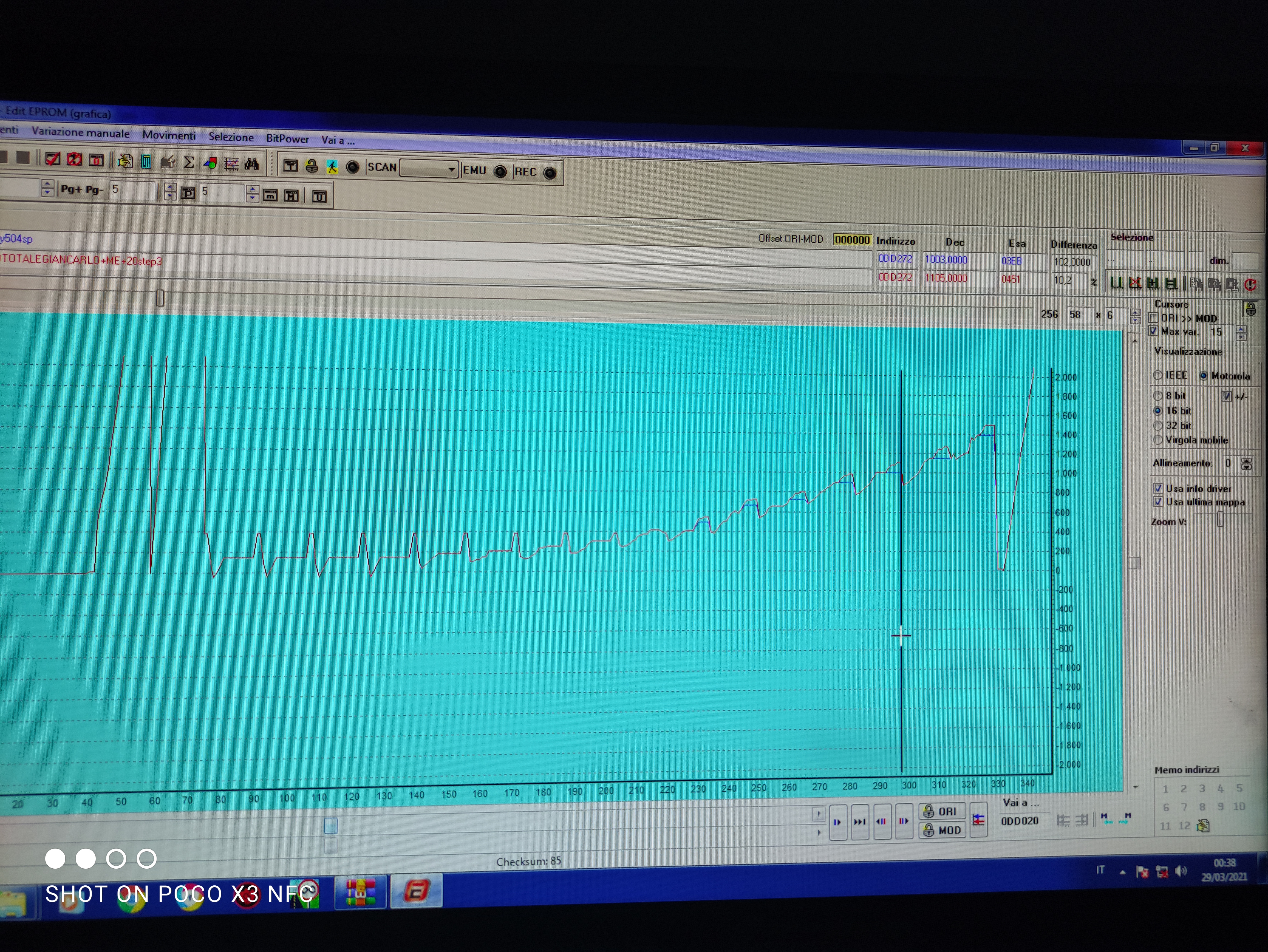Viewport: 1268px width, 952px height.
Task: Uncheck Usa ultima mappa checkbox
Action: click(x=1158, y=502)
